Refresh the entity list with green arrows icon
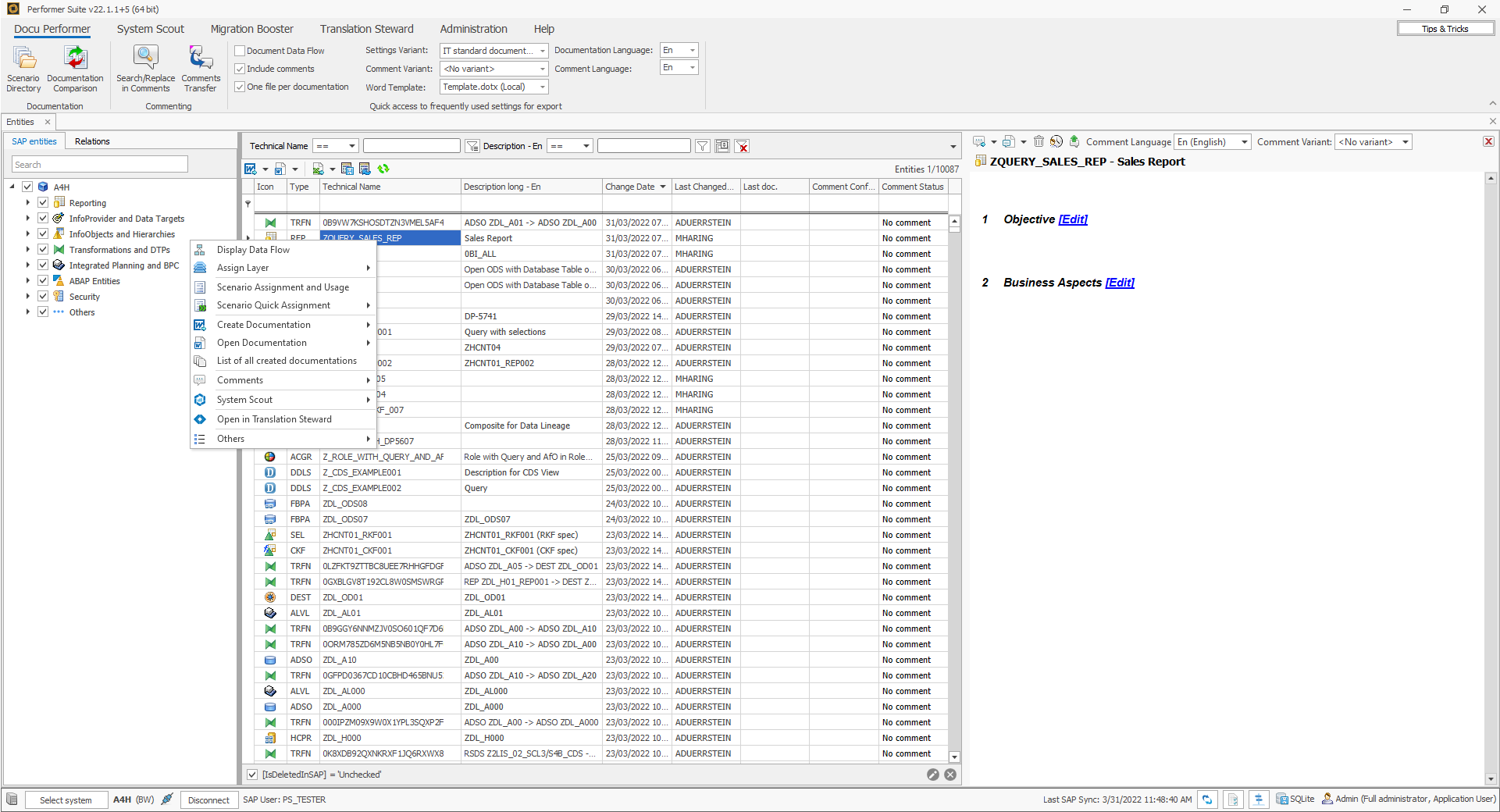Viewport: 1500px width, 812px height. (383, 169)
